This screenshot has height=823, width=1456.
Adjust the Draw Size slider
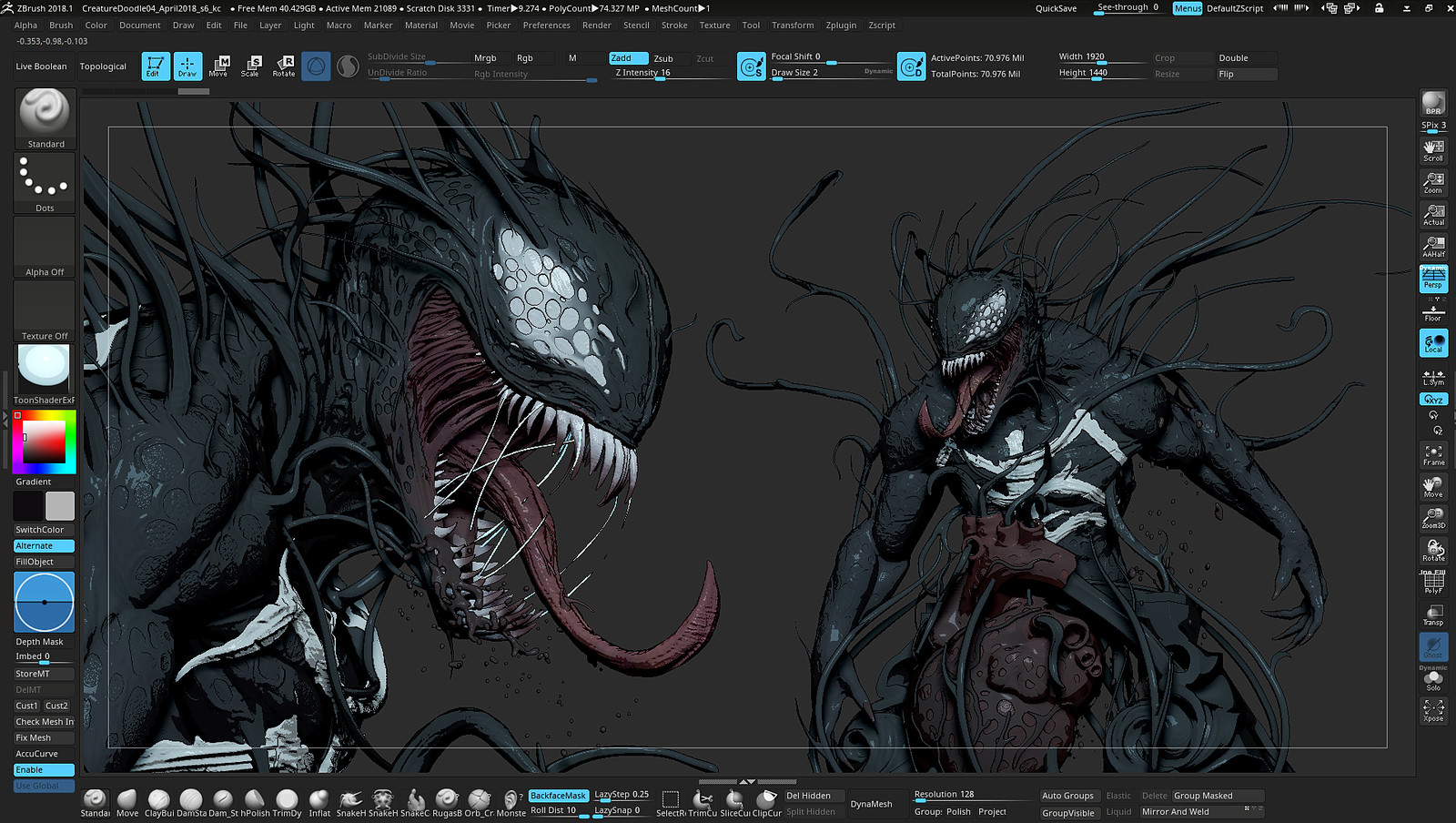tap(831, 74)
